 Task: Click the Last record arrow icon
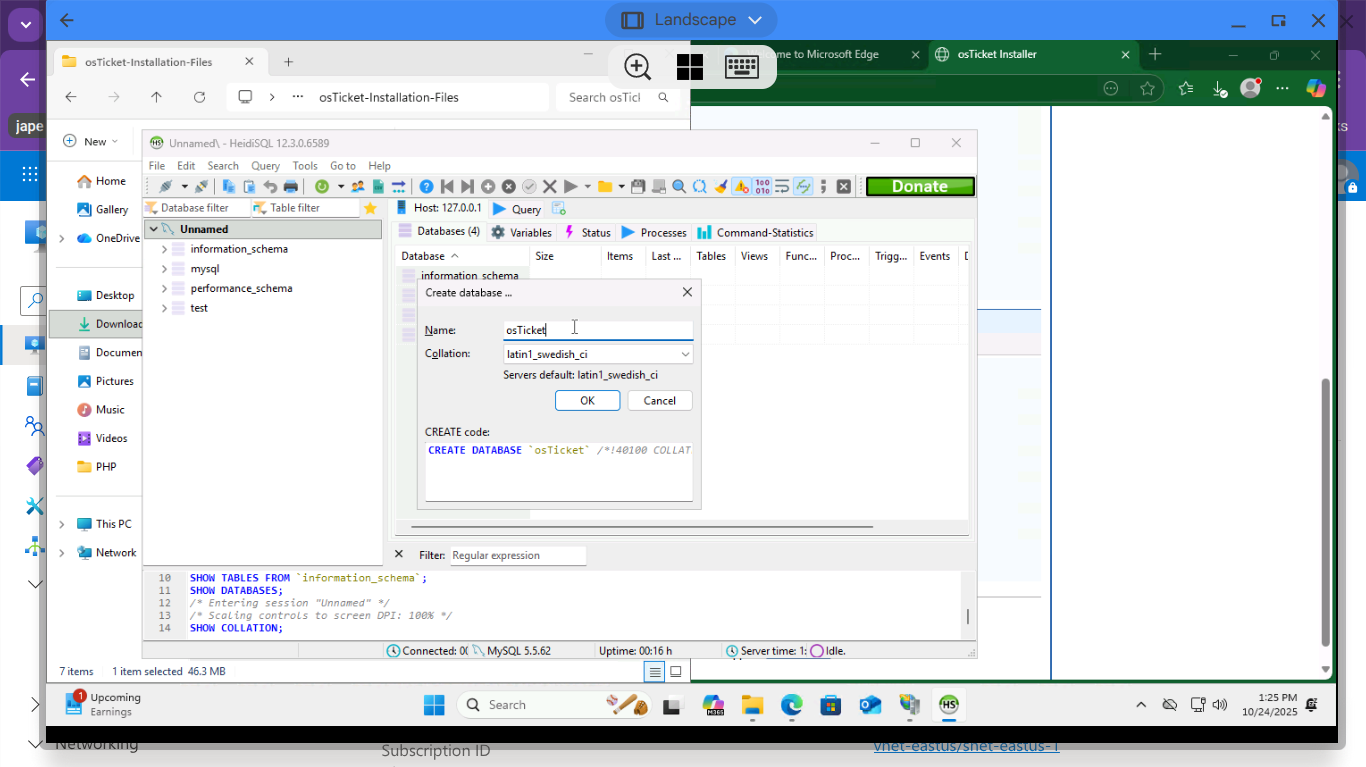tap(467, 186)
